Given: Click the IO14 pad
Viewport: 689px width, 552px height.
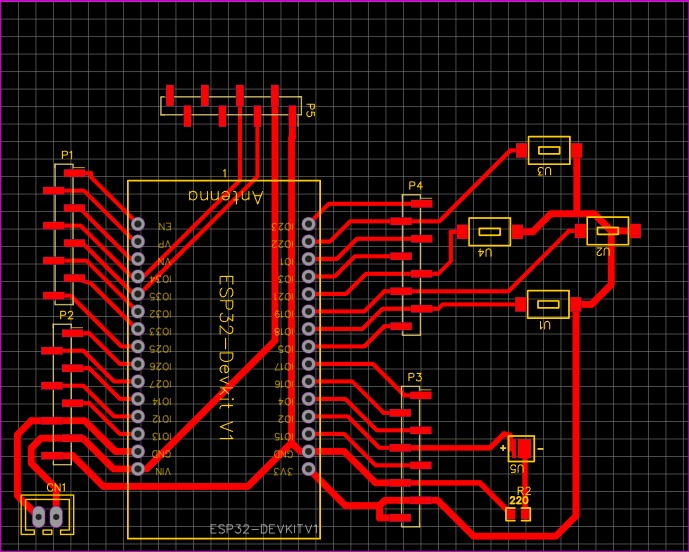Looking at the screenshot, I should [138, 399].
